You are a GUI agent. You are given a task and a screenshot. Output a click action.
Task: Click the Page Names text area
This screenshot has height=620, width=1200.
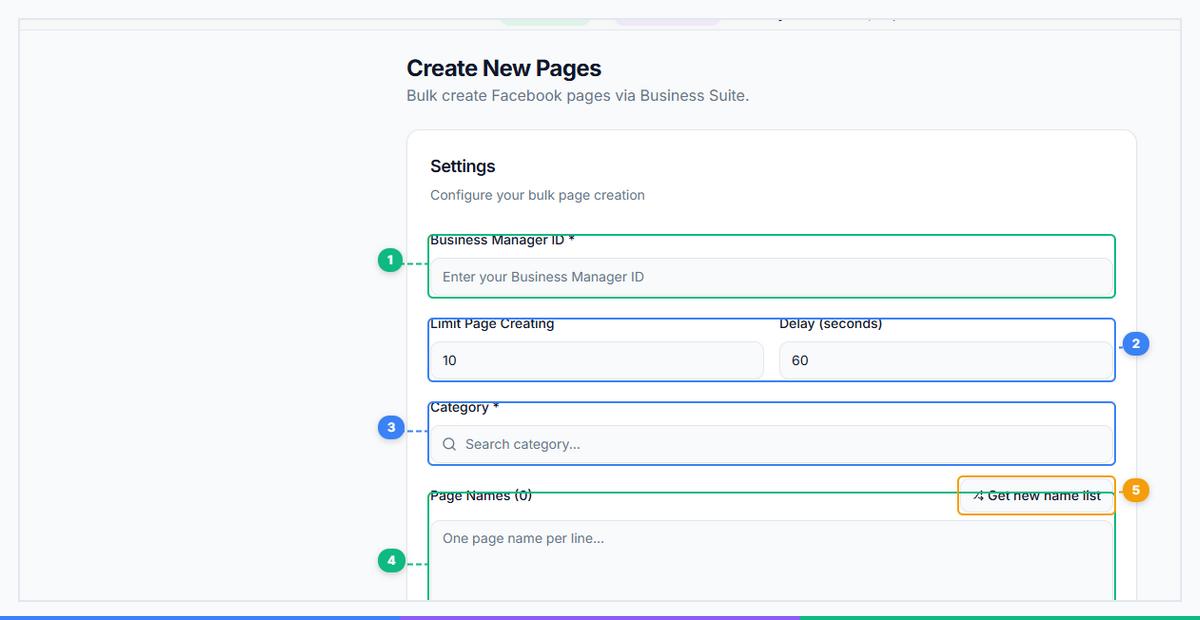point(771,560)
